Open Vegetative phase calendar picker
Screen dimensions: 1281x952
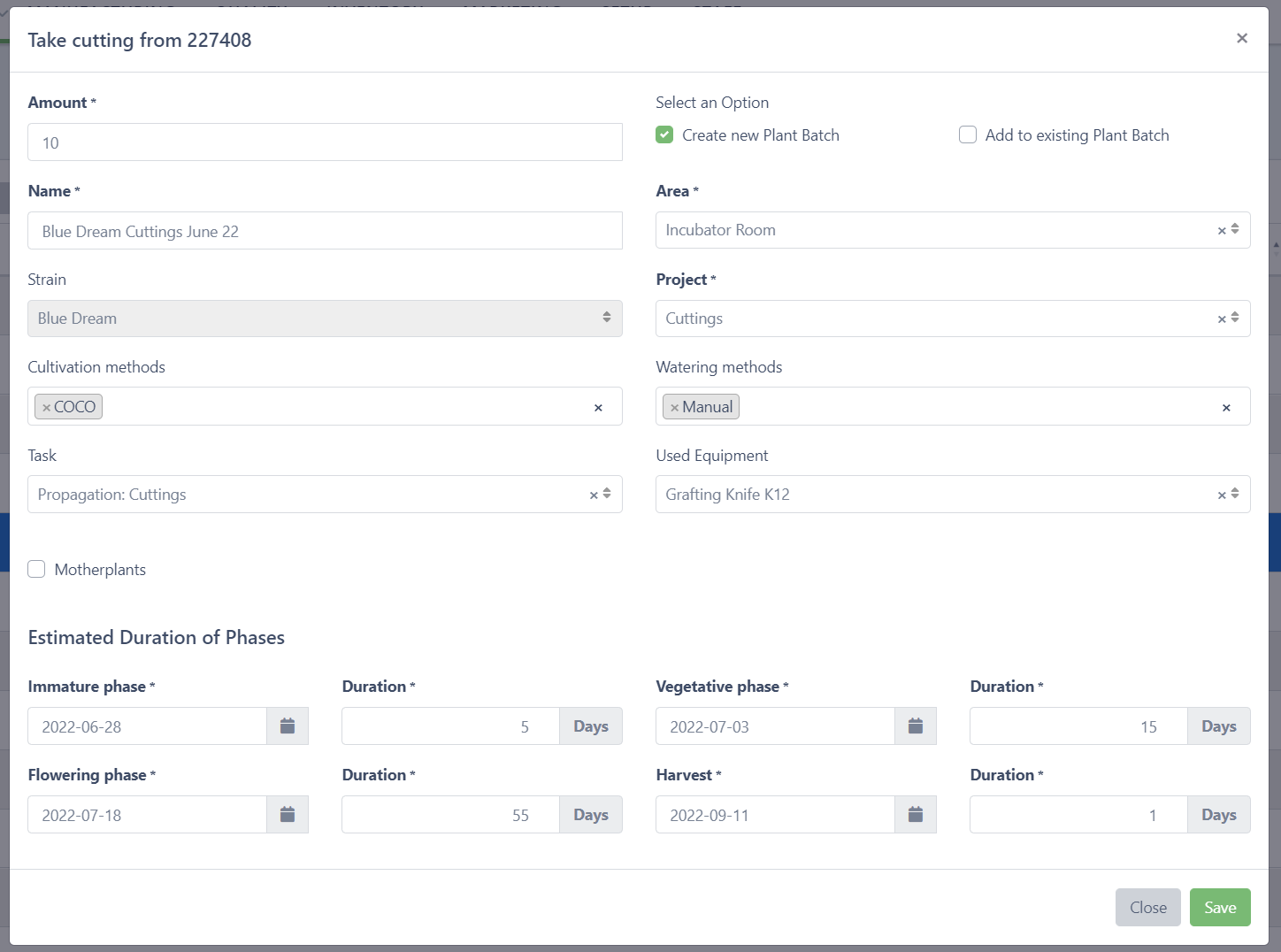click(916, 726)
